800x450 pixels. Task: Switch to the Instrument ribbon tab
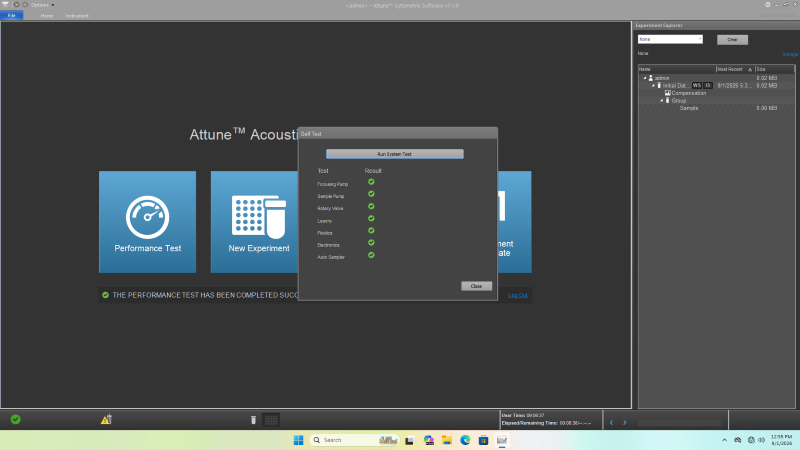tap(77, 16)
